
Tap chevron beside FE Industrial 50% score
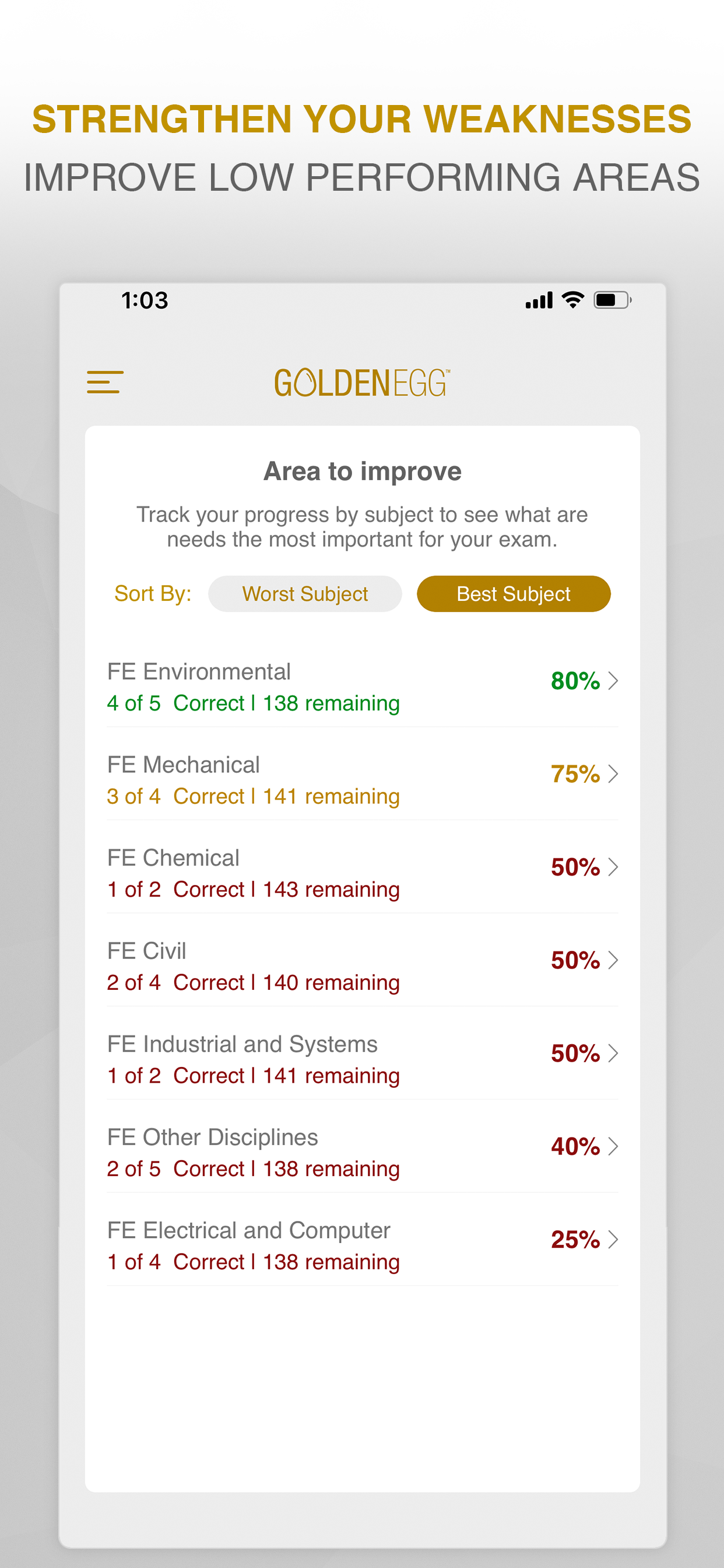pyautogui.click(x=613, y=1053)
